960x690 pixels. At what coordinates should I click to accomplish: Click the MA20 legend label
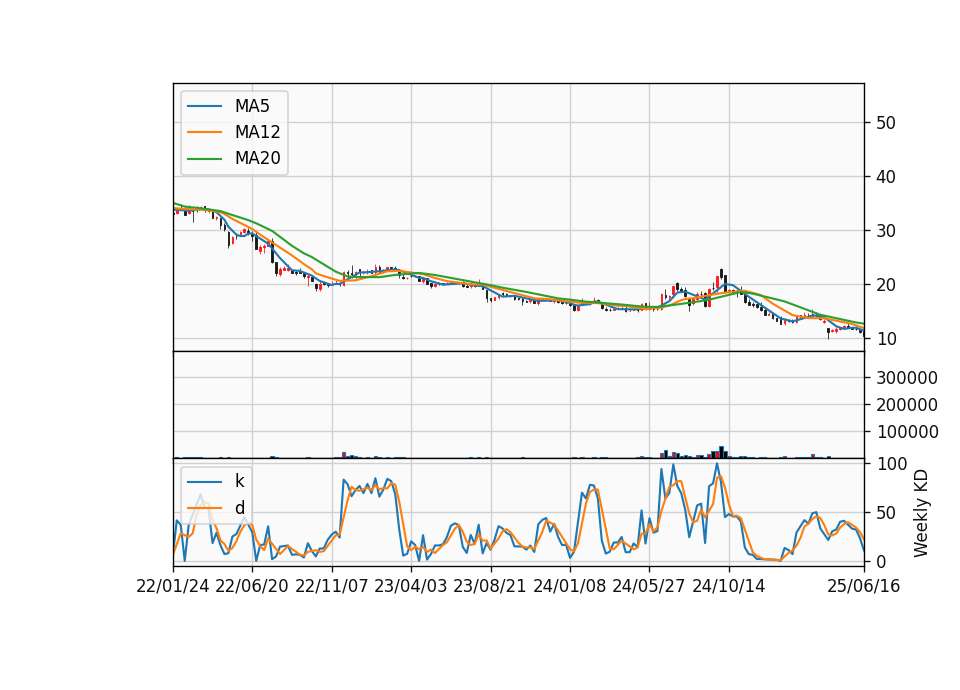pos(257,158)
